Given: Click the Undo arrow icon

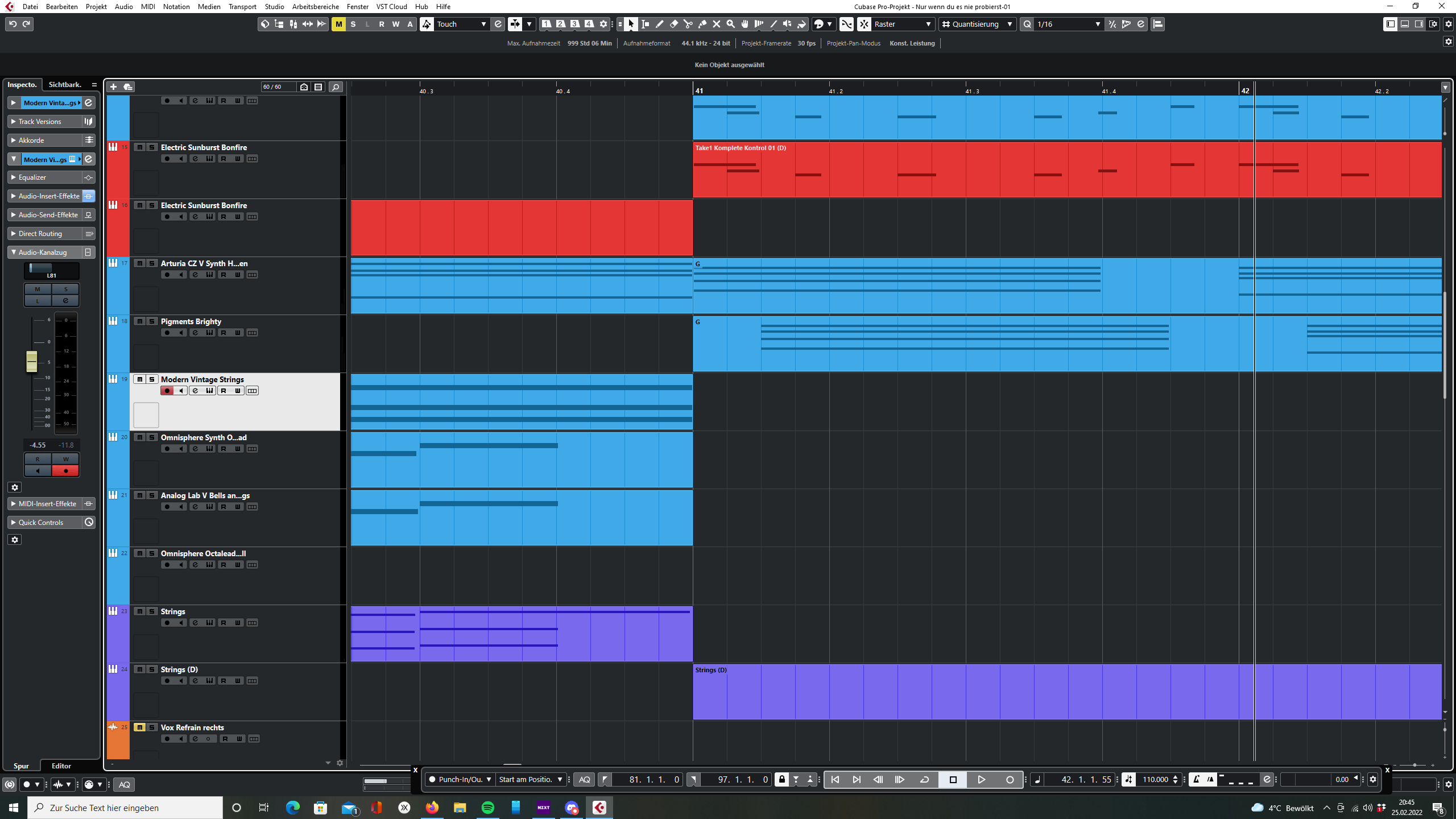Looking at the screenshot, I should (x=13, y=24).
